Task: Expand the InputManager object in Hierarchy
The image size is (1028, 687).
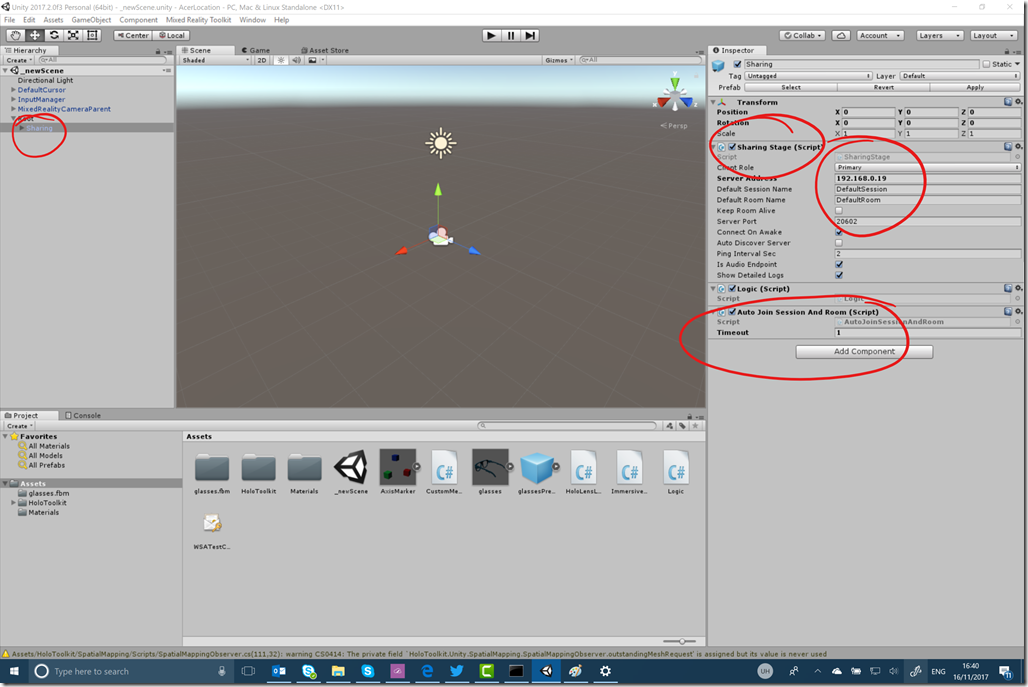Action: point(13,100)
